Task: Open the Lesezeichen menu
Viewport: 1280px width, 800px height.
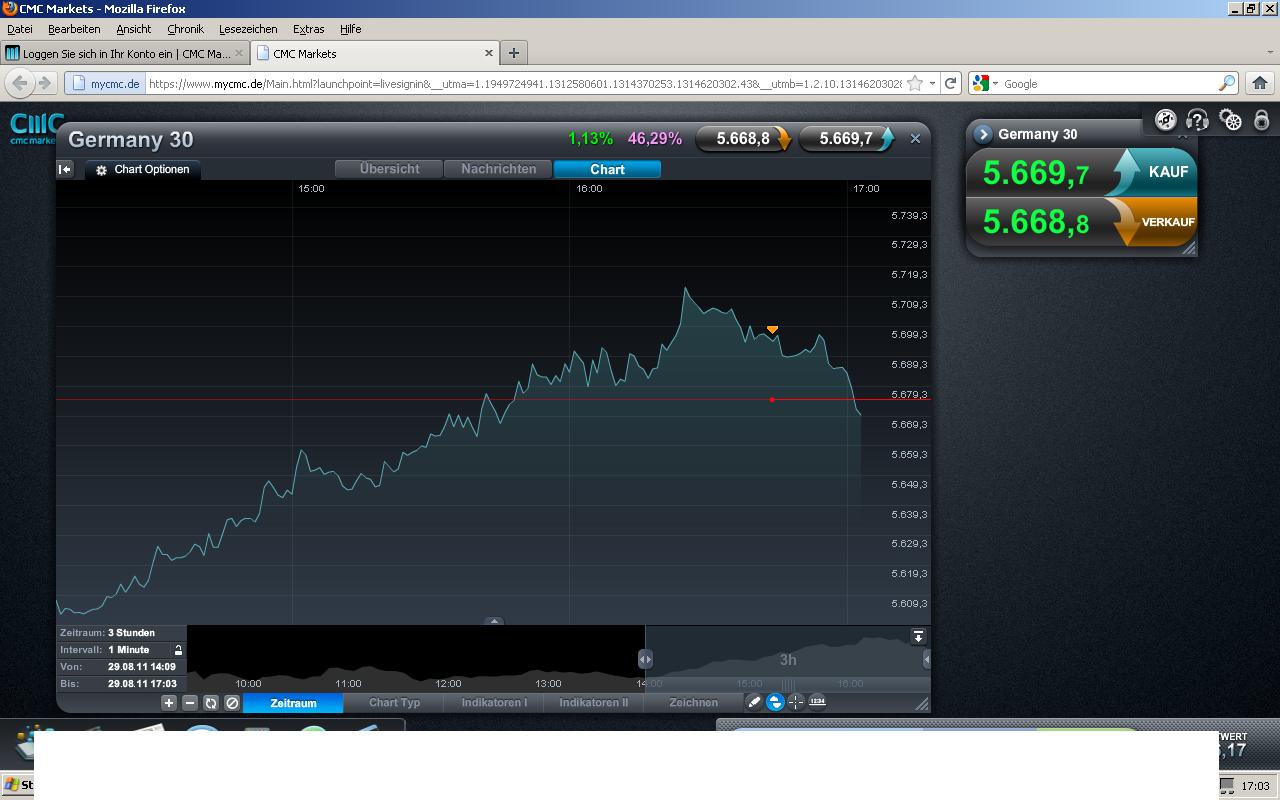Action: click(x=248, y=29)
